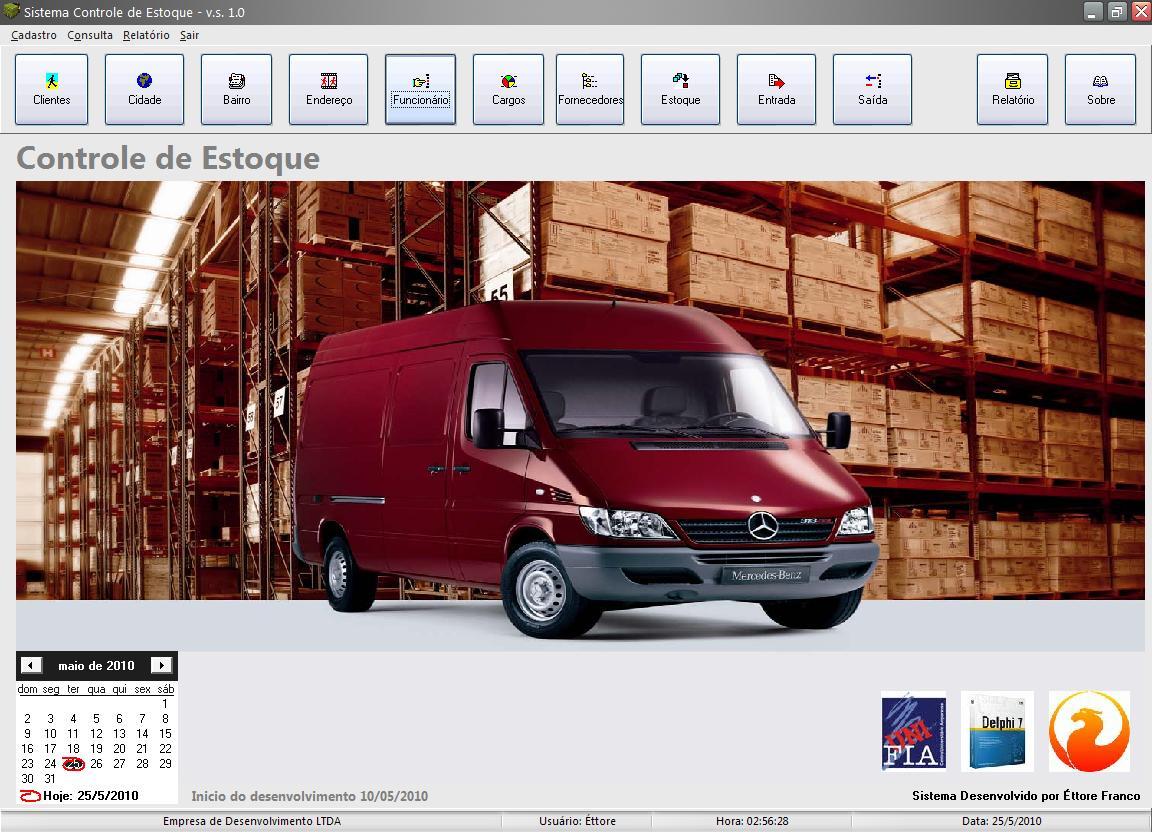Select day 10 in the calendar
Screen dimensions: 1152x832
click(50, 734)
